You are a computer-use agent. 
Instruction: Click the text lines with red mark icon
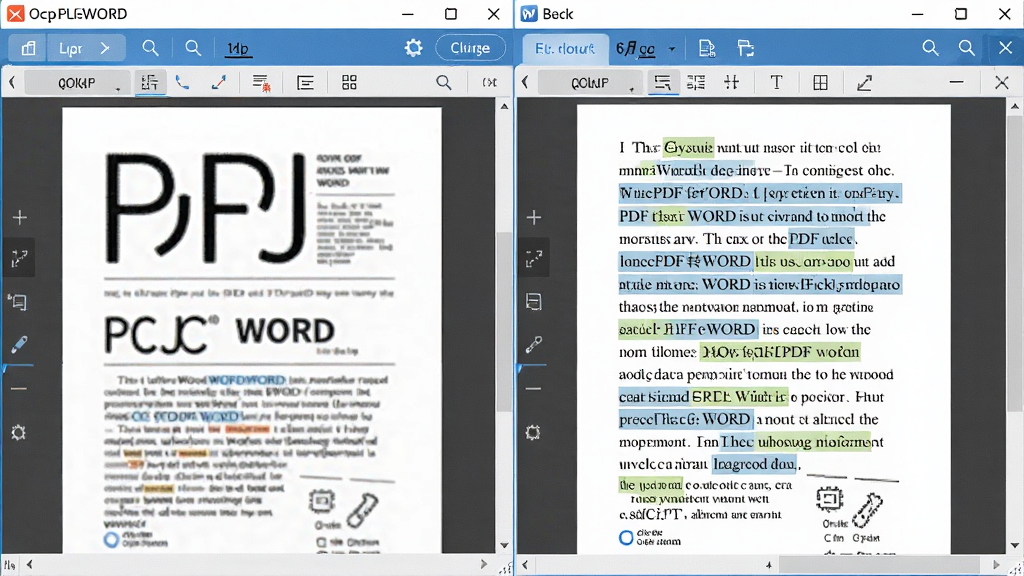[261, 83]
